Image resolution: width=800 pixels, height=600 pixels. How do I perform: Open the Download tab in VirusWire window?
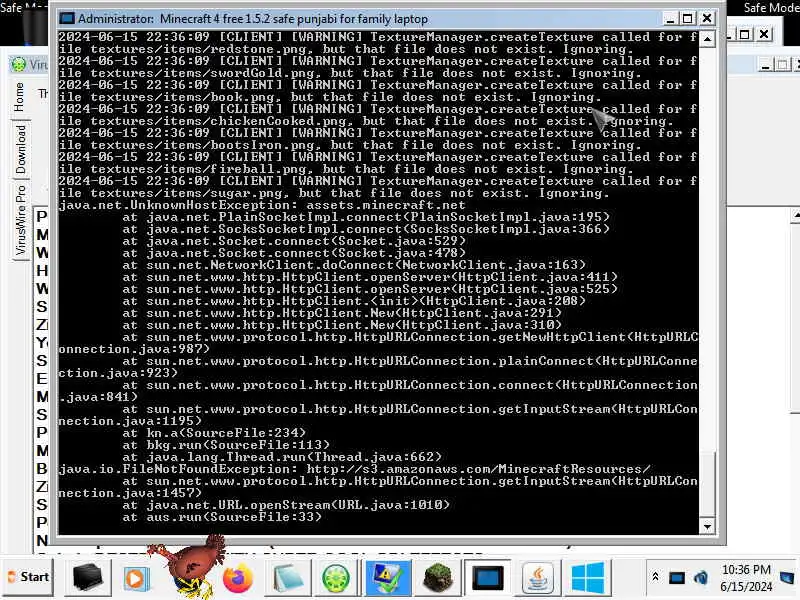tap(20, 149)
